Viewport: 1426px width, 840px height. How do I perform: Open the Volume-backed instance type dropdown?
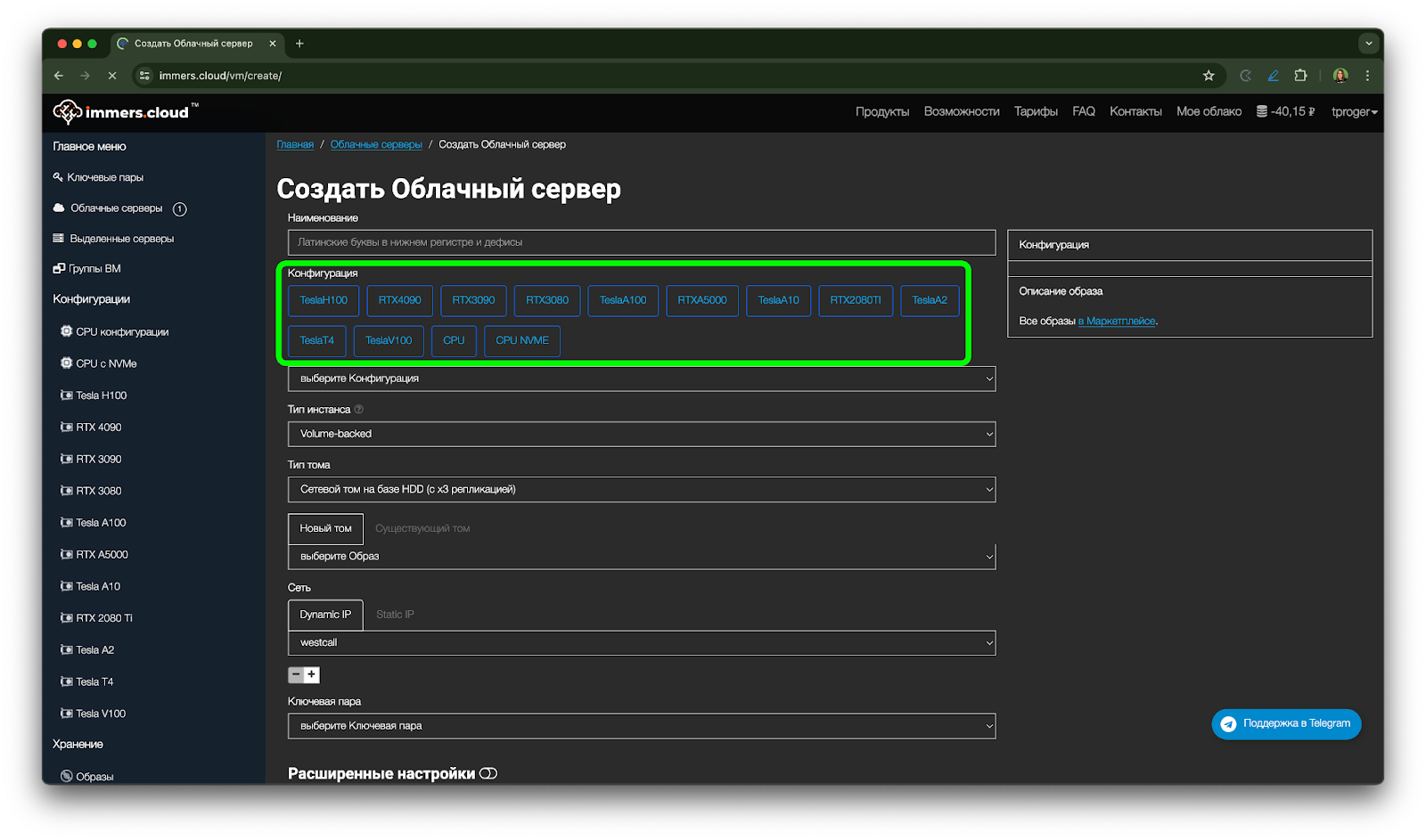tap(642, 434)
